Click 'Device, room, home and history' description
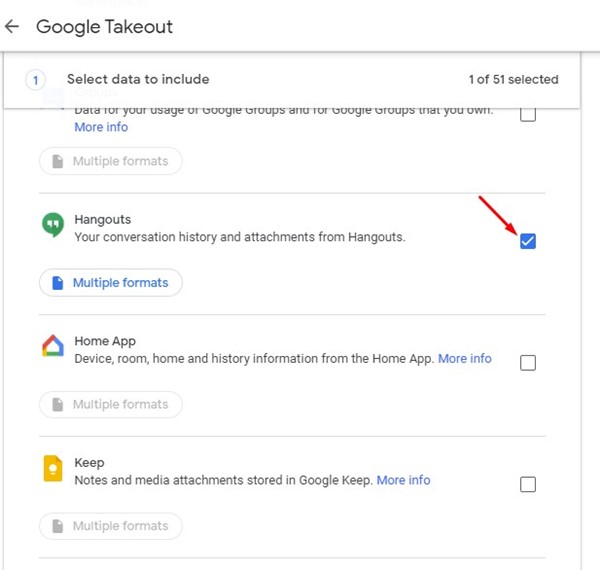The image size is (600, 570). coord(254,358)
